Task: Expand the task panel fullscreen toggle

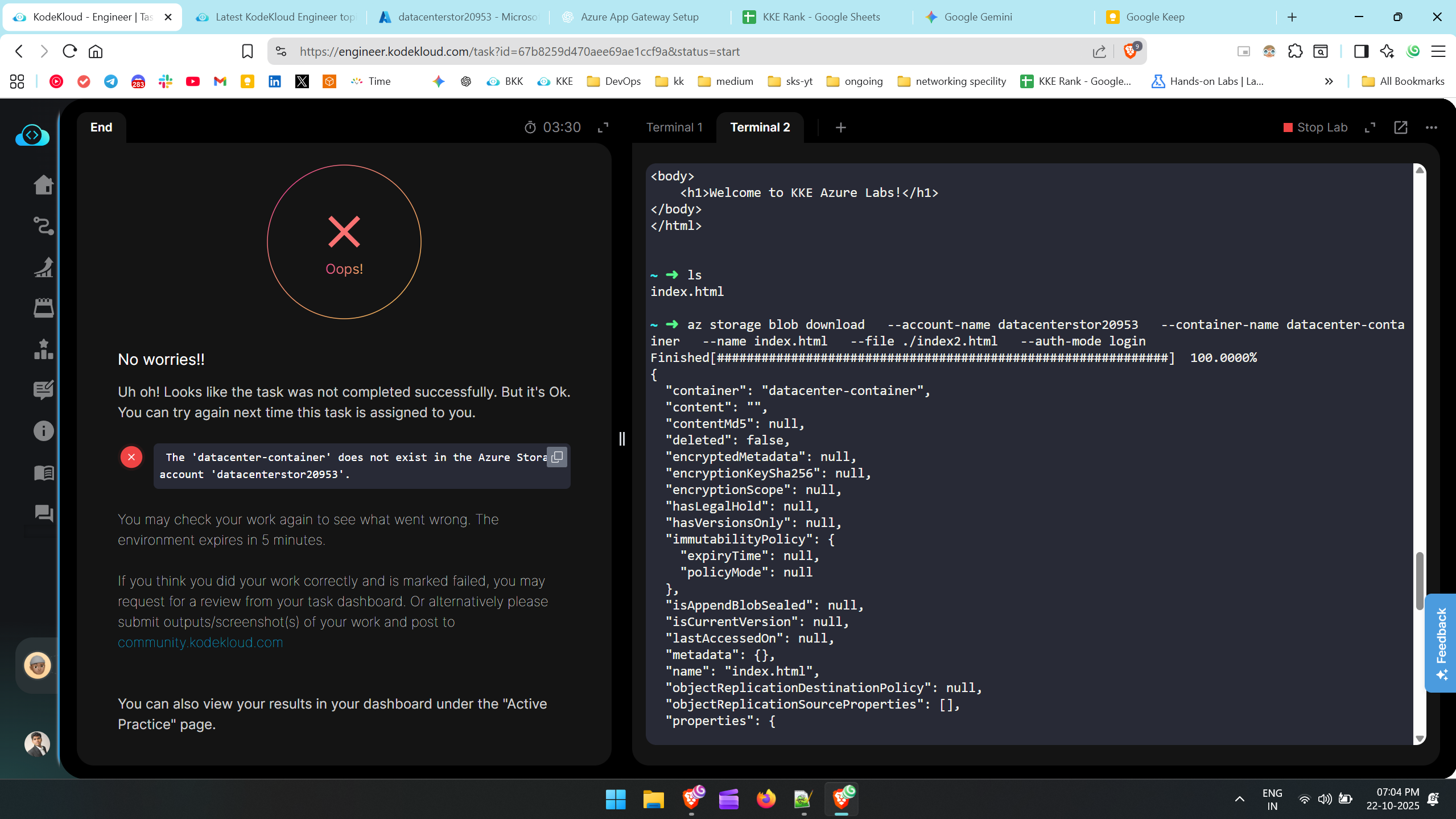Action: 603,127
